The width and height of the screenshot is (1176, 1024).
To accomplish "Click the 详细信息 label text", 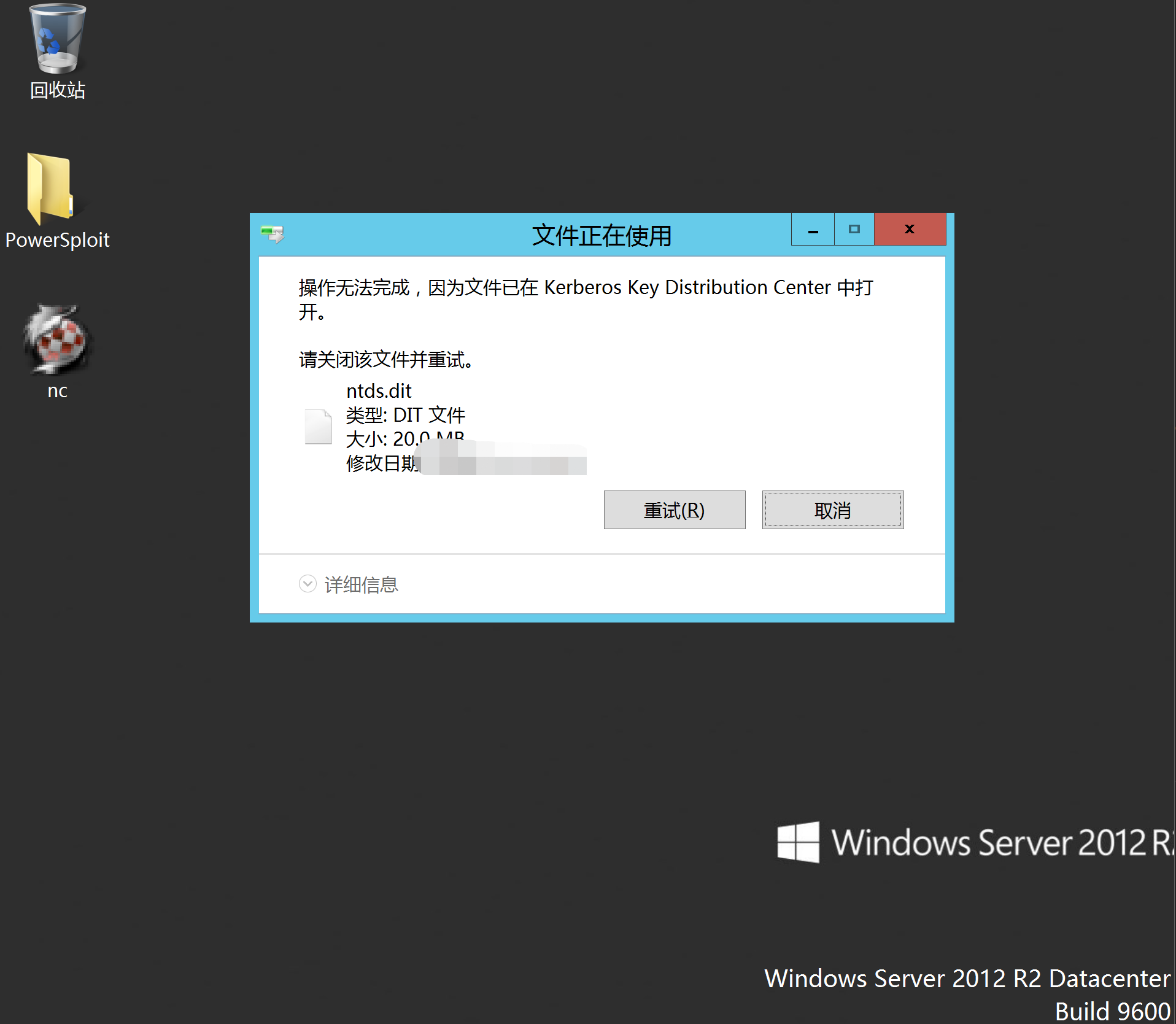I will (x=361, y=585).
